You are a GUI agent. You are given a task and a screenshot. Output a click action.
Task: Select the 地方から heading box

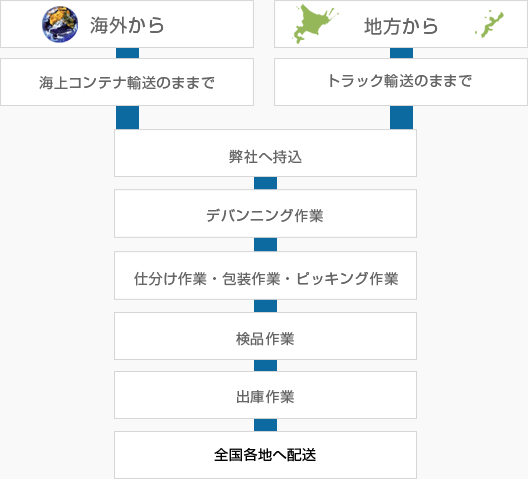click(401, 24)
